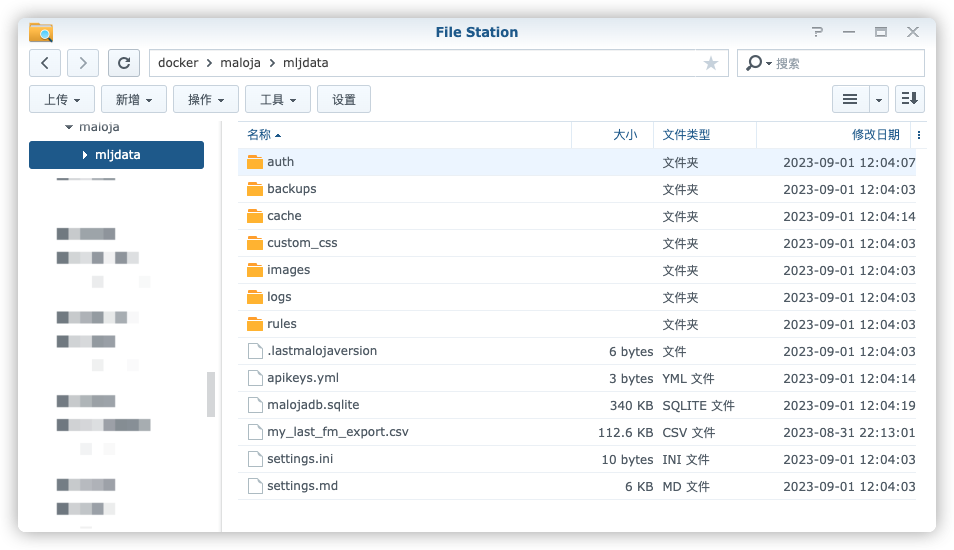Screen dimensions: 954x550
Task: Collapse the maloja tree node
Action: [x=69, y=127]
